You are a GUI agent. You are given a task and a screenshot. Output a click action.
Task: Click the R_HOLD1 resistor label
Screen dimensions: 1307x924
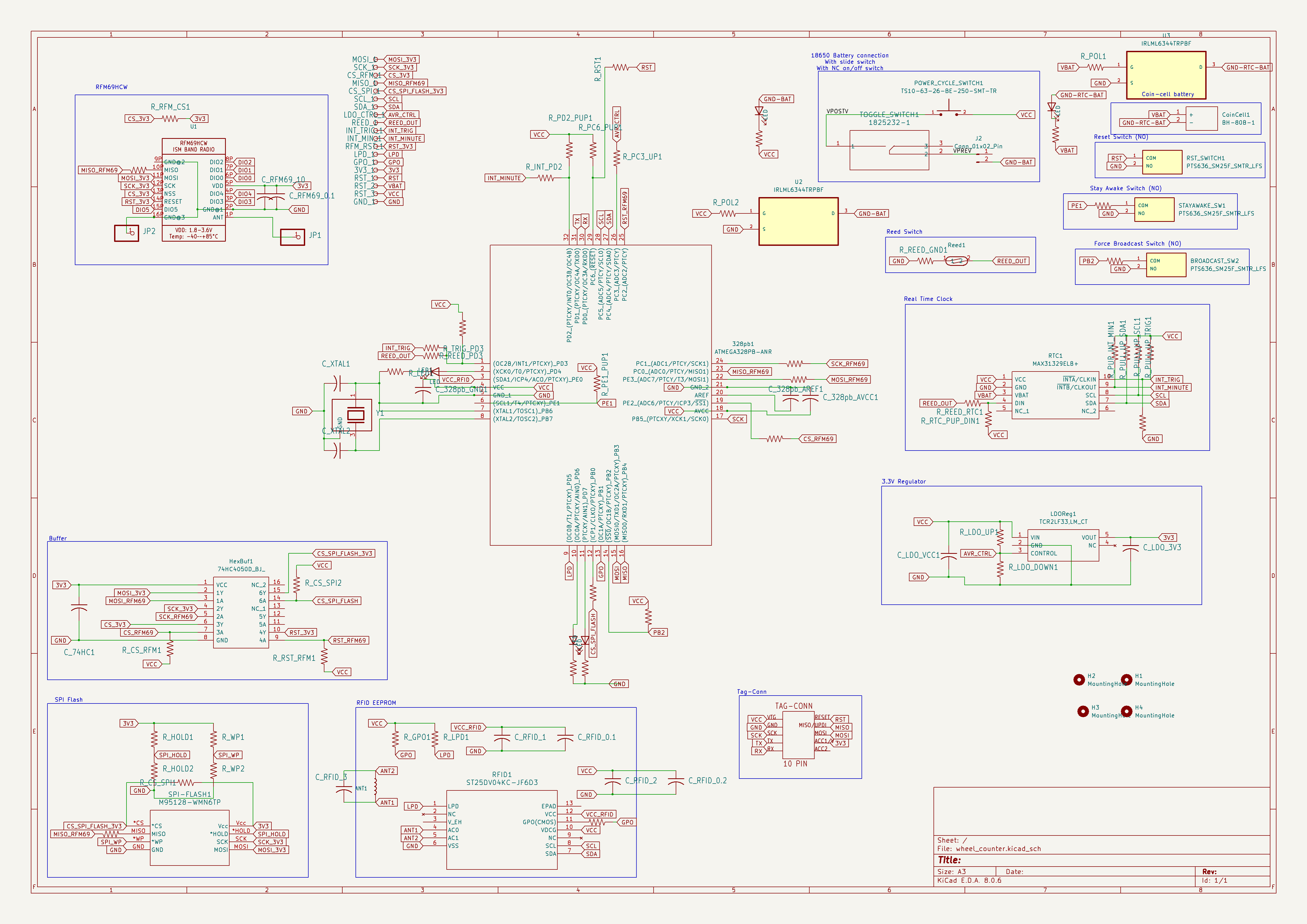tap(178, 737)
